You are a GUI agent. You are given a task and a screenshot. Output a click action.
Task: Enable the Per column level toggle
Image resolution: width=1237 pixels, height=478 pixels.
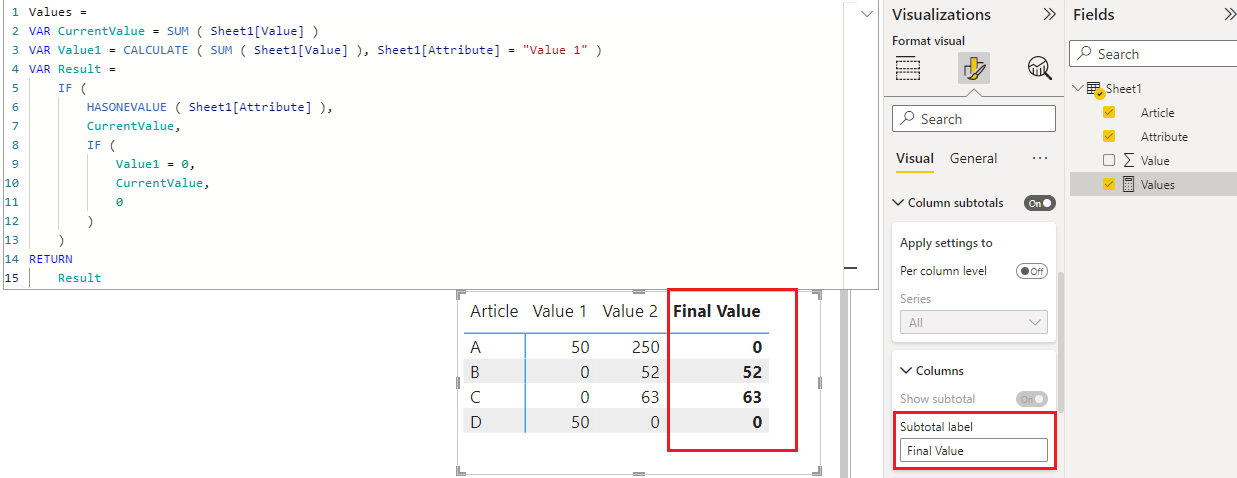tap(1032, 271)
